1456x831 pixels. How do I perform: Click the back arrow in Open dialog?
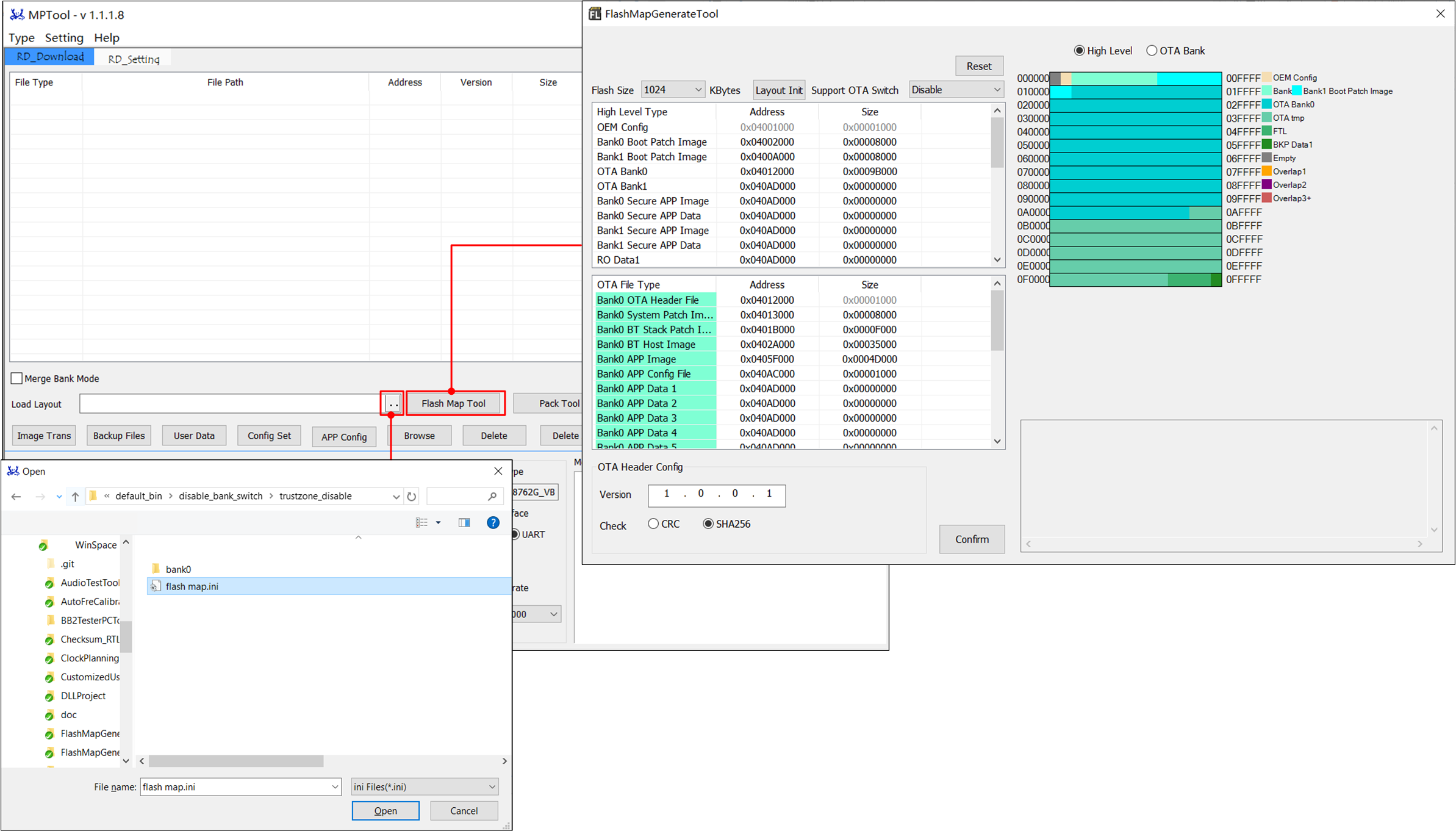point(16,497)
